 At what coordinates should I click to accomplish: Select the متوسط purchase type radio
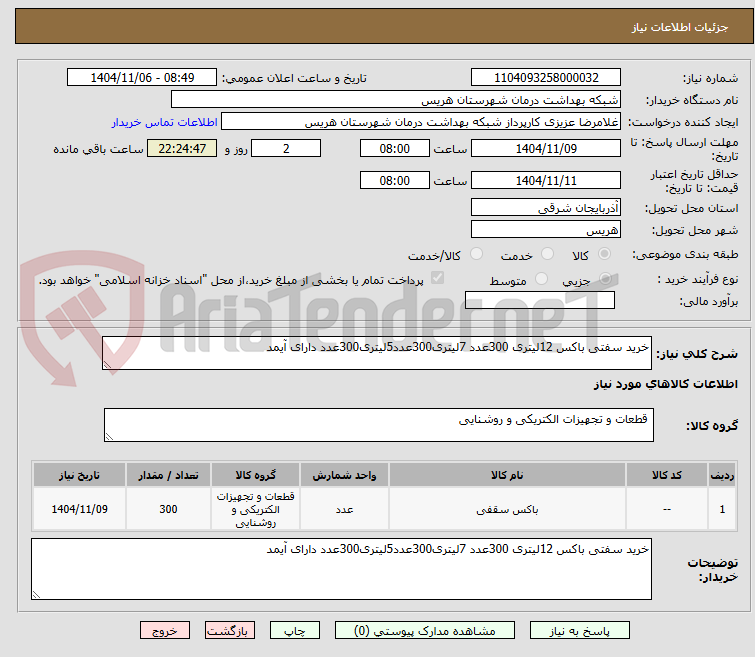point(542,278)
